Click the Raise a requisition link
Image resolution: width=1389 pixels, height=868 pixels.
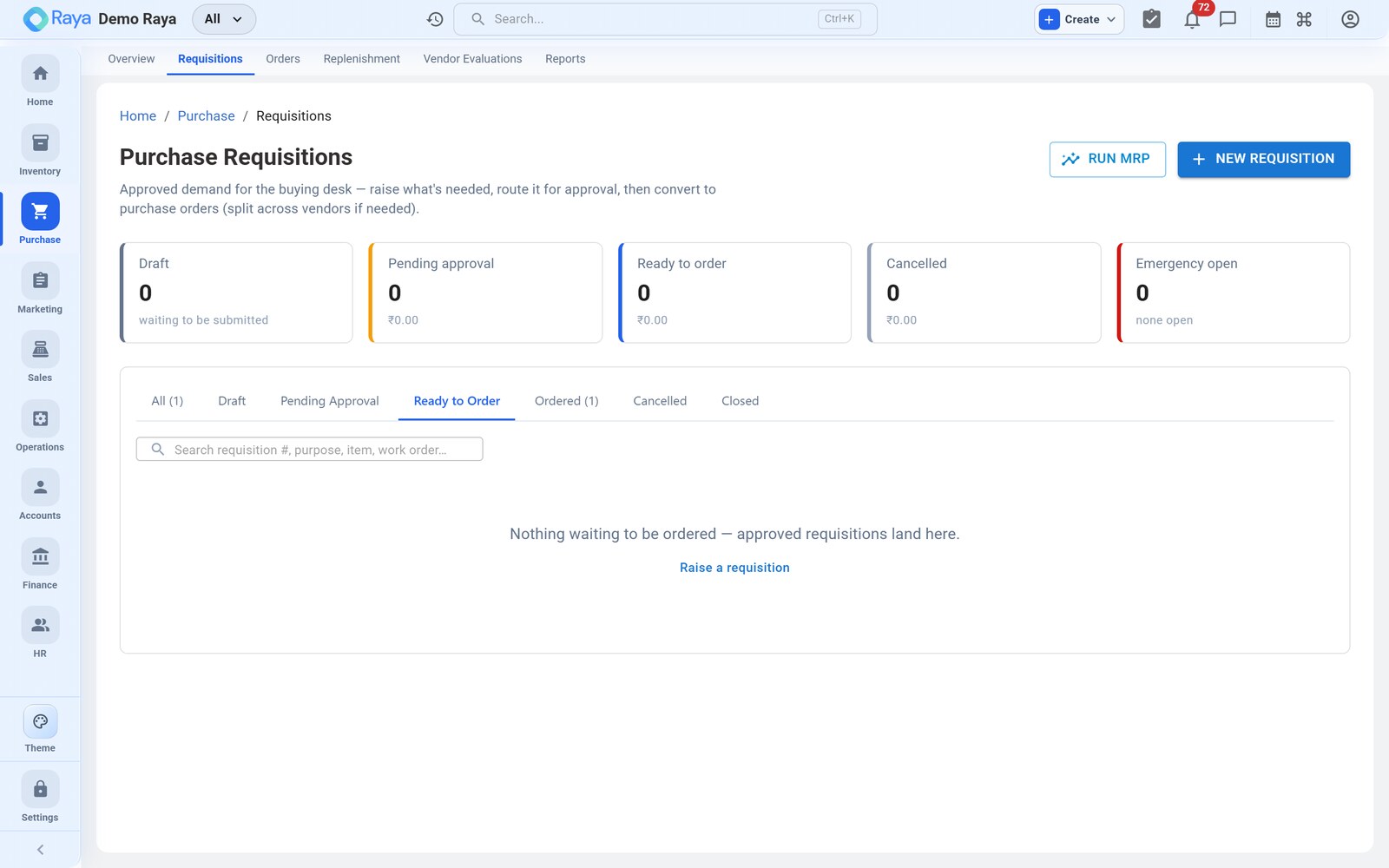(734, 568)
